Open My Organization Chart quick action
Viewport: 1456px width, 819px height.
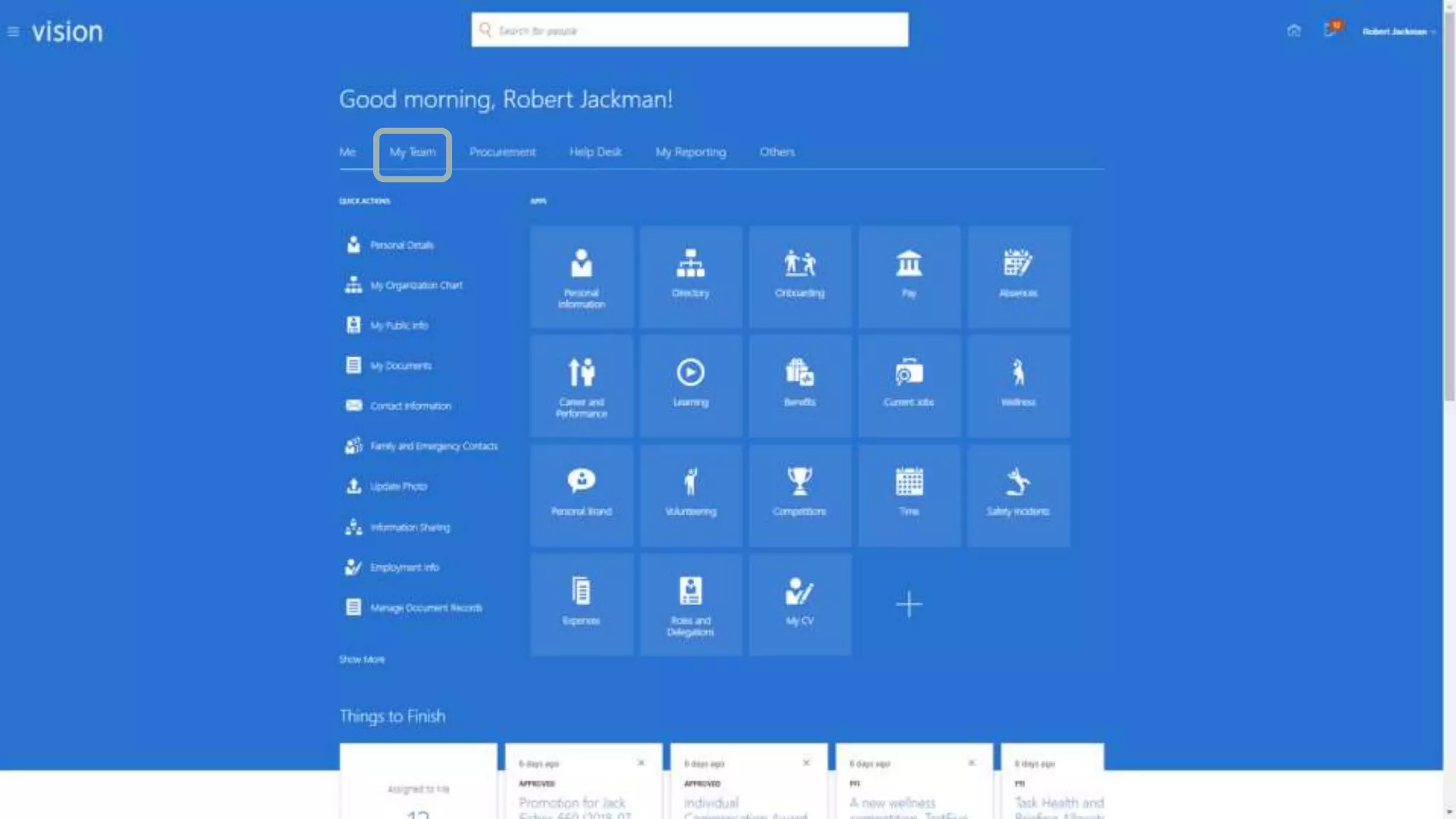coord(416,285)
